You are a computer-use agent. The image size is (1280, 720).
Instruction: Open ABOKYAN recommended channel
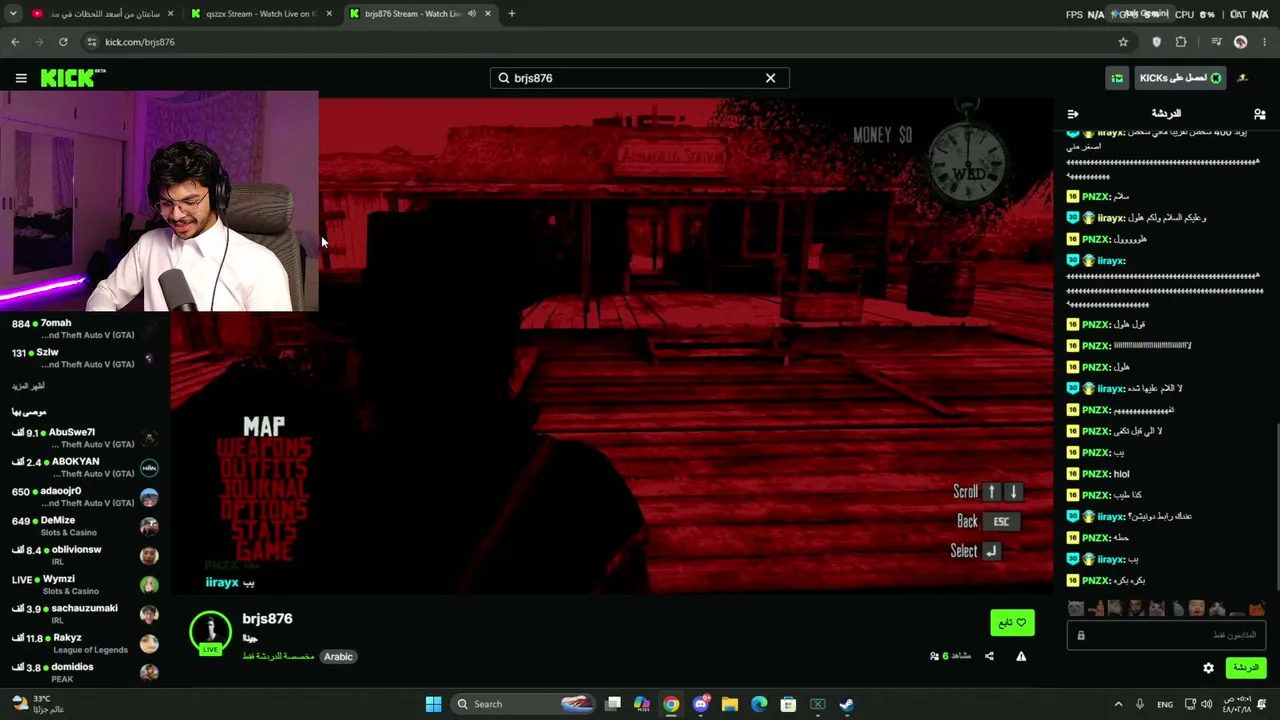[x=85, y=467]
